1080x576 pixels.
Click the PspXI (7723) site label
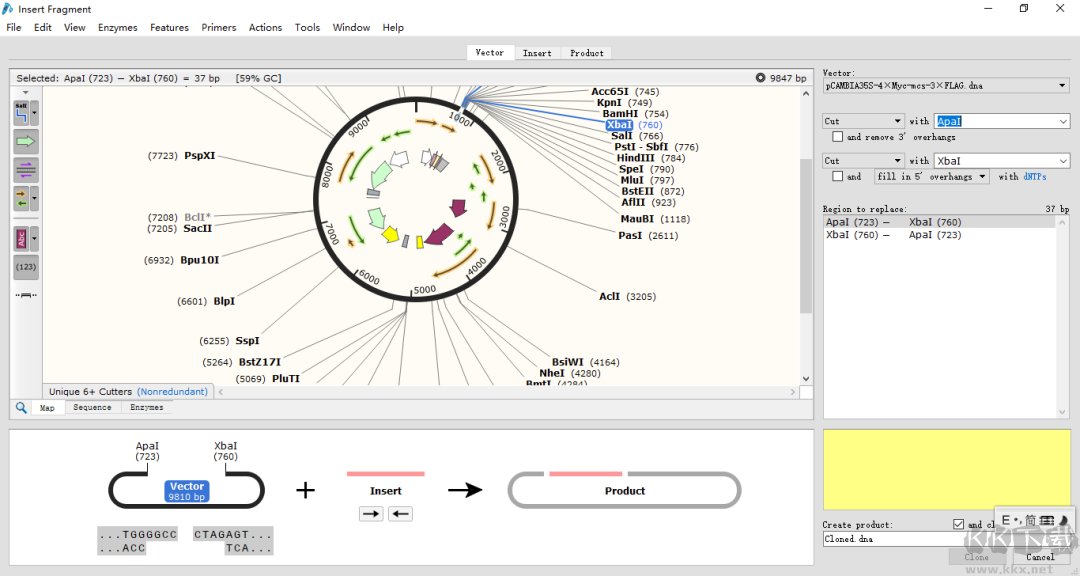(182, 156)
